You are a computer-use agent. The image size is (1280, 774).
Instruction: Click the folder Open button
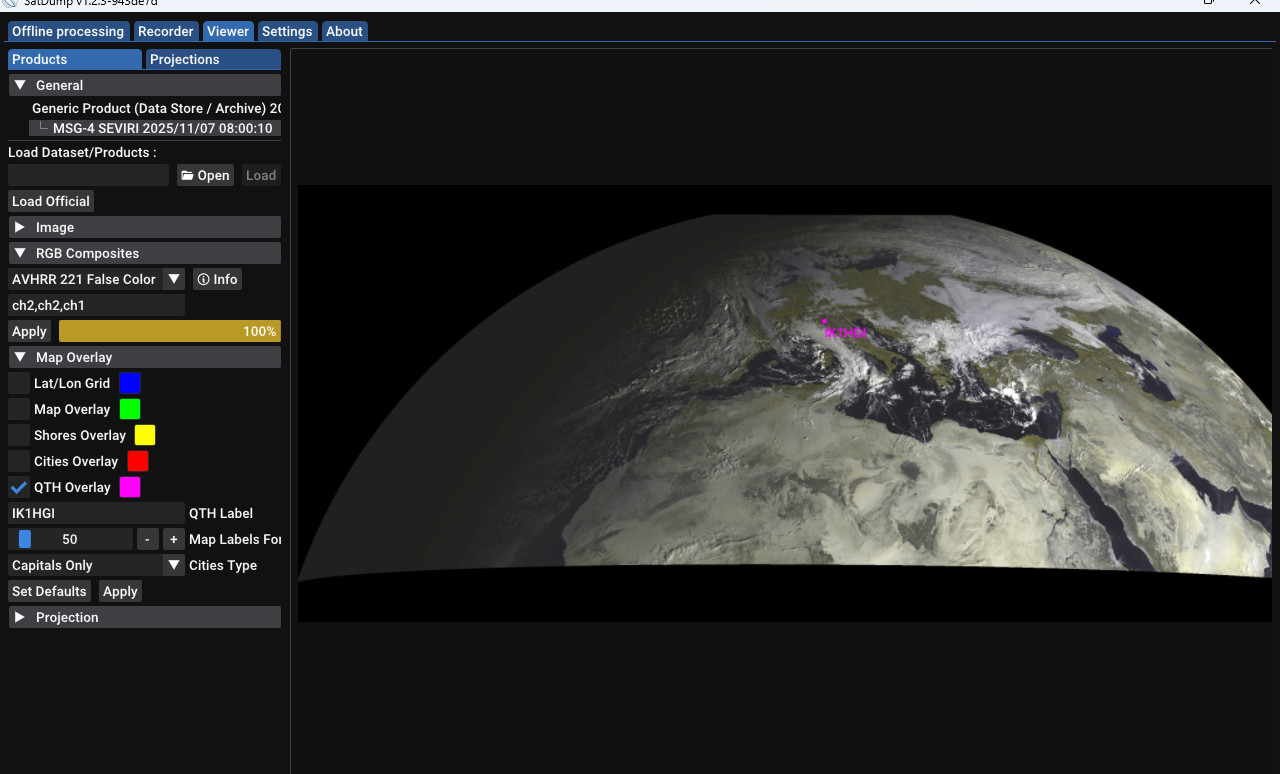pos(205,175)
